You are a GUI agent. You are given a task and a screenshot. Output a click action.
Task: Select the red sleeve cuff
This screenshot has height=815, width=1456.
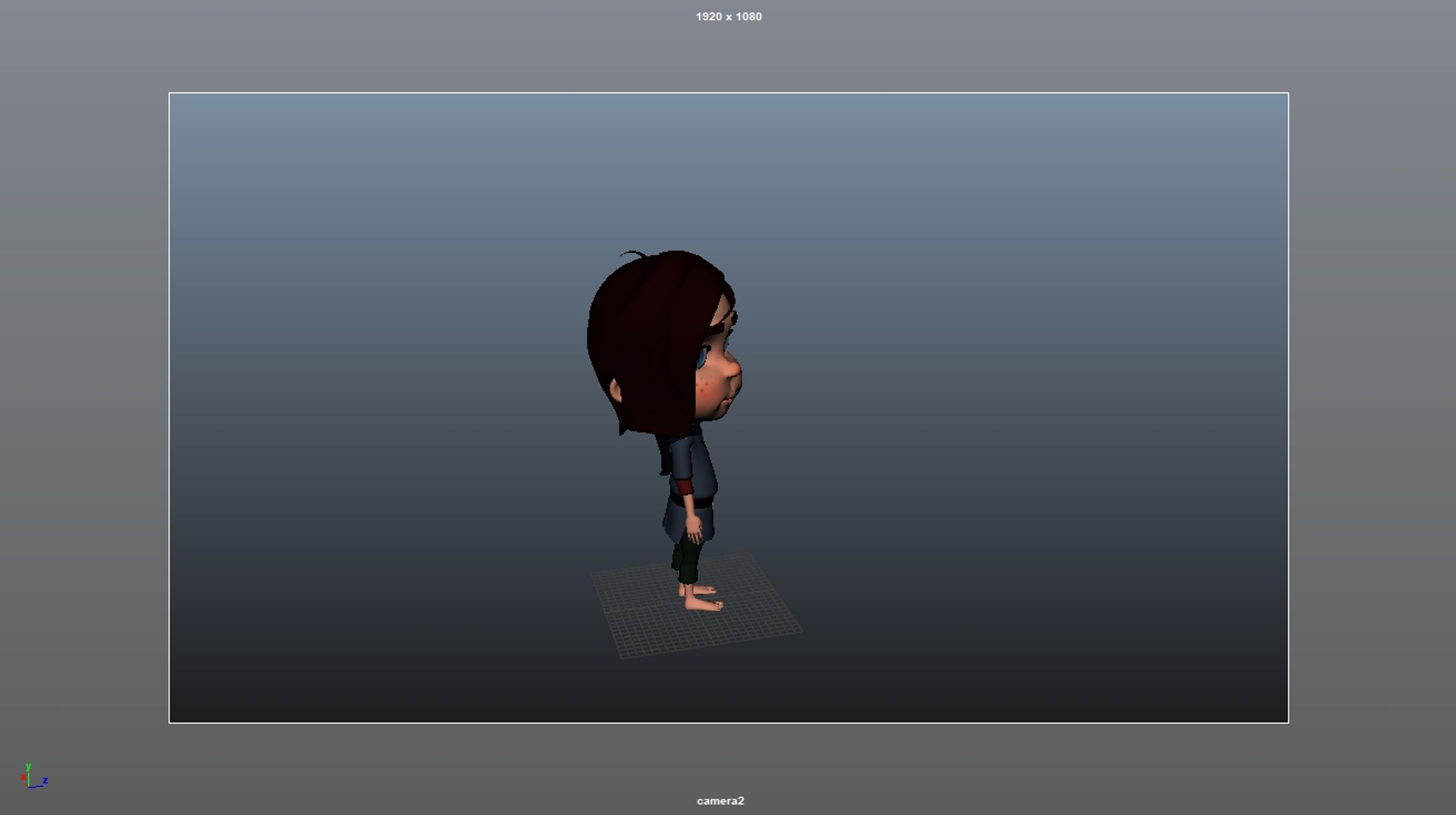coord(684,487)
